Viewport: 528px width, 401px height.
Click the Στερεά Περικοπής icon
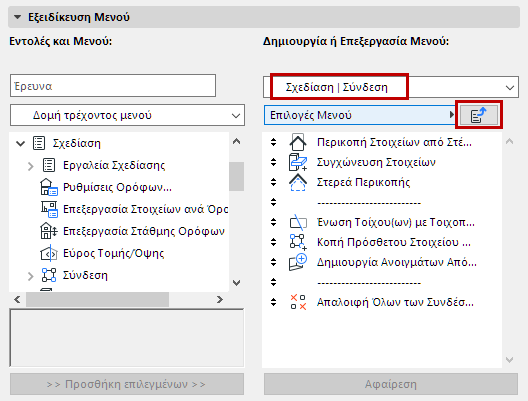pyautogui.click(x=298, y=182)
